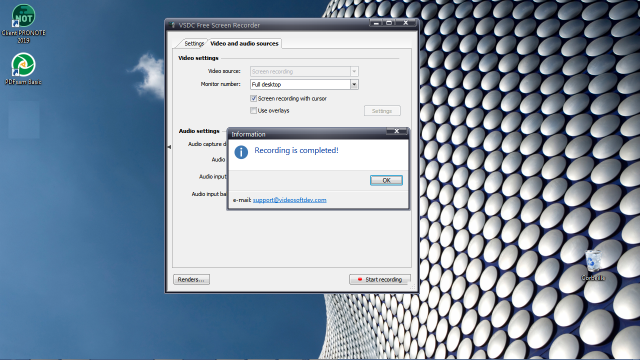The width and height of the screenshot is (640, 360).
Task: Close the VSDC Free Screen Recorder window
Action: click(405, 23)
